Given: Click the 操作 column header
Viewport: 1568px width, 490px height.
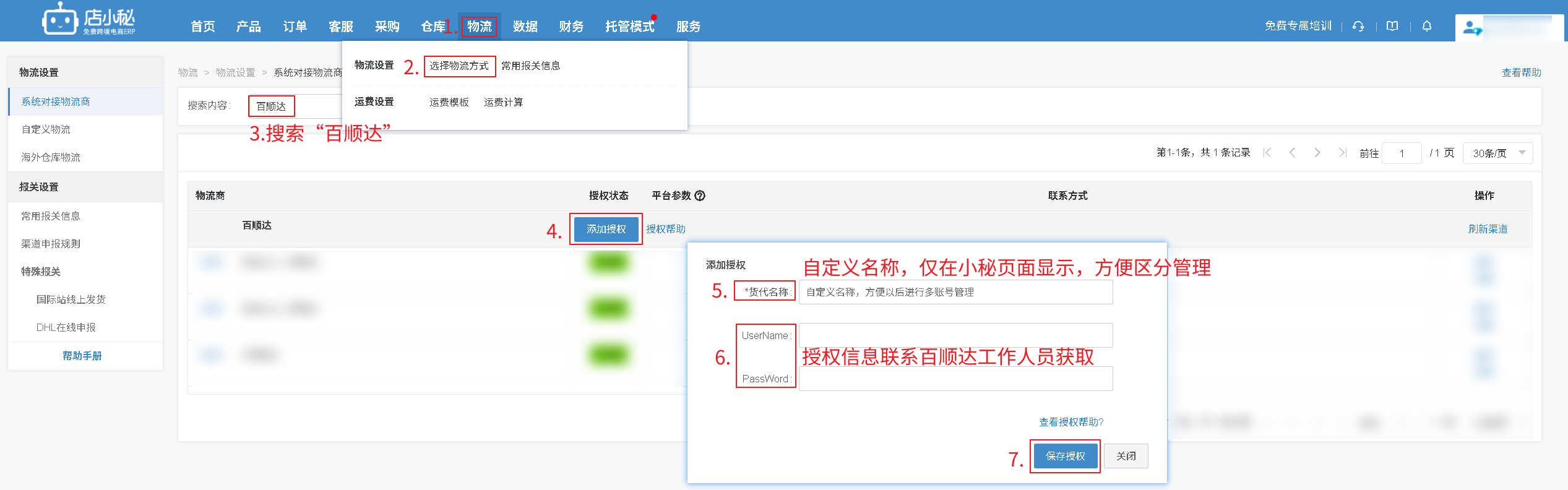Looking at the screenshot, I should click(1484, 196).
